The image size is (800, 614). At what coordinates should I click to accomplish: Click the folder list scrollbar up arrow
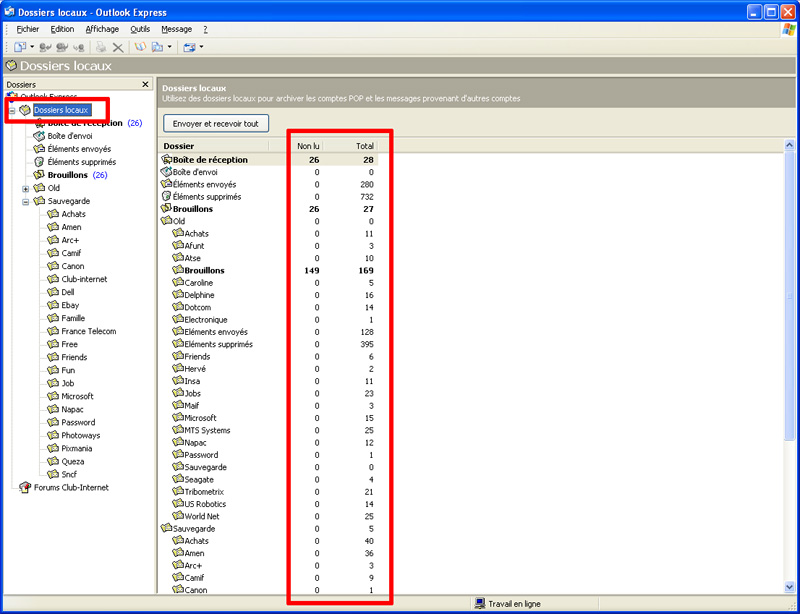pos(790,146)
